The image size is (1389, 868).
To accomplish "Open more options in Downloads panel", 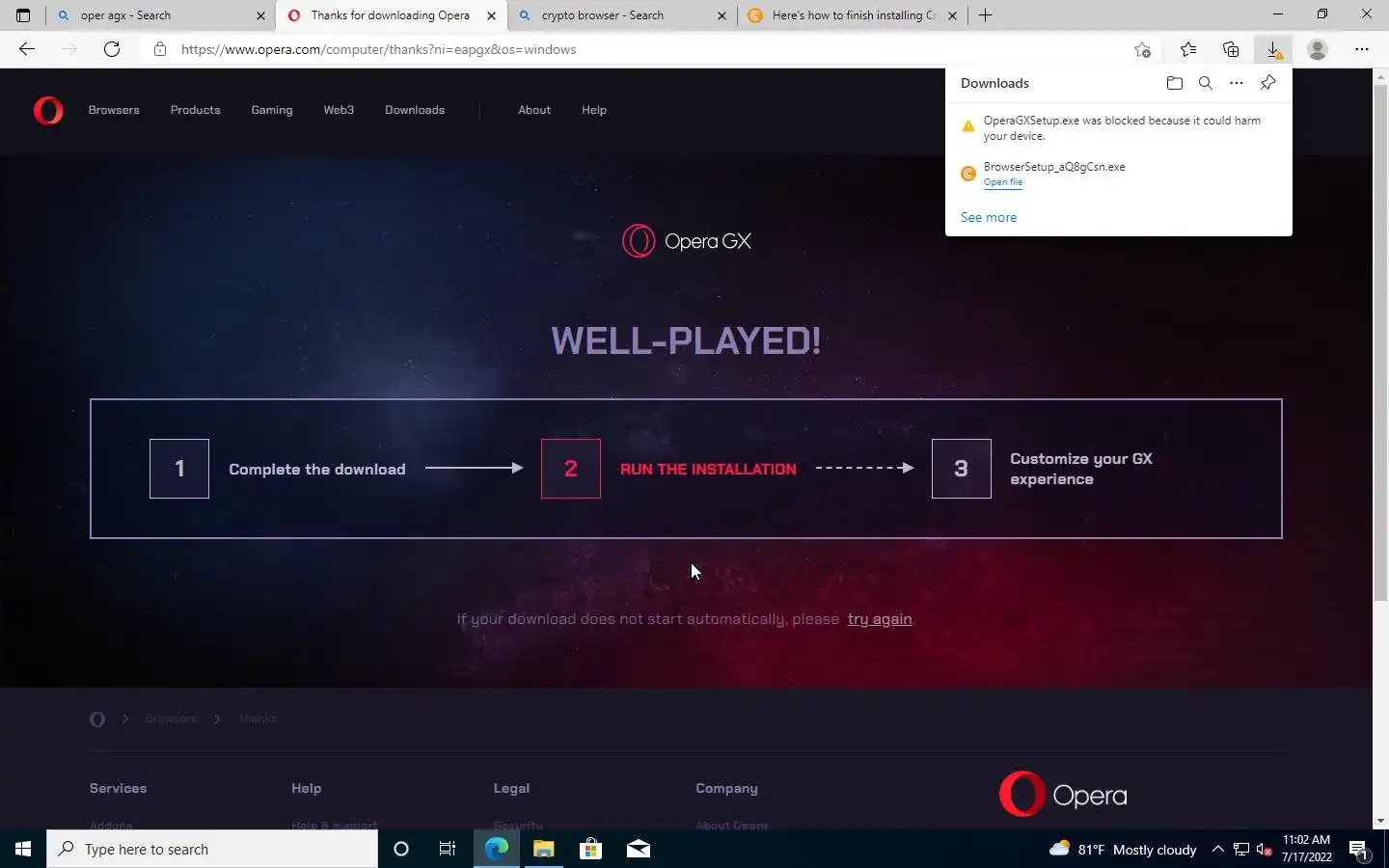I will click(1237, 83).
